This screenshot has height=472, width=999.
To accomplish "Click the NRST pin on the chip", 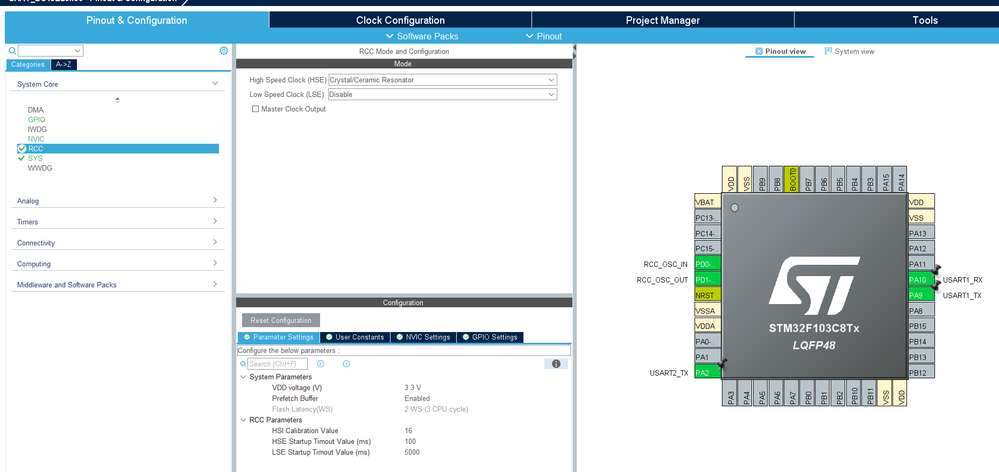I will (x=708, y=295).
